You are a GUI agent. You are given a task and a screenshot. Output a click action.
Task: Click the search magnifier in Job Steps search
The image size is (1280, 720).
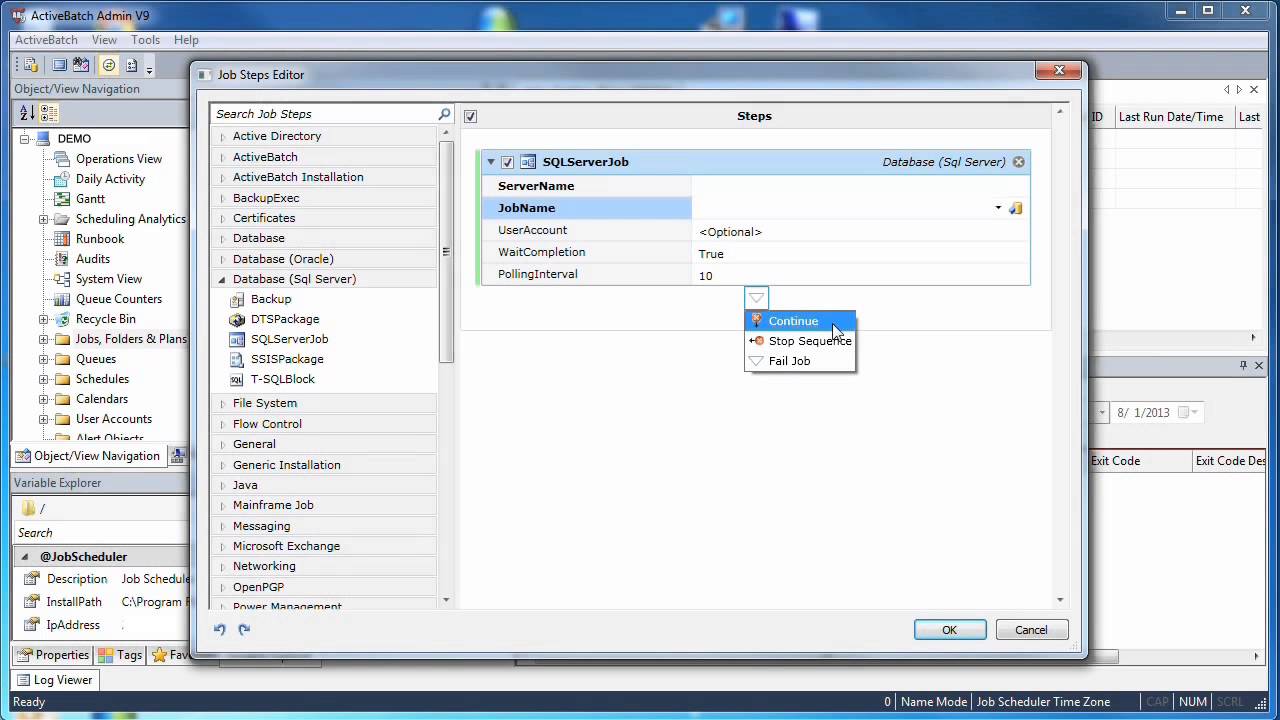click(445, 114)
